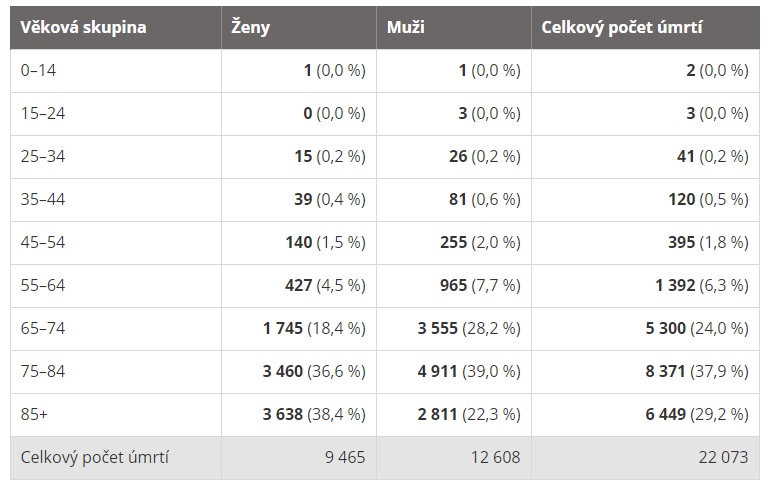The width and height of the screenshot is (769, 489).
Task: Select the 65–74 age group label
Action: pos(43,328)
